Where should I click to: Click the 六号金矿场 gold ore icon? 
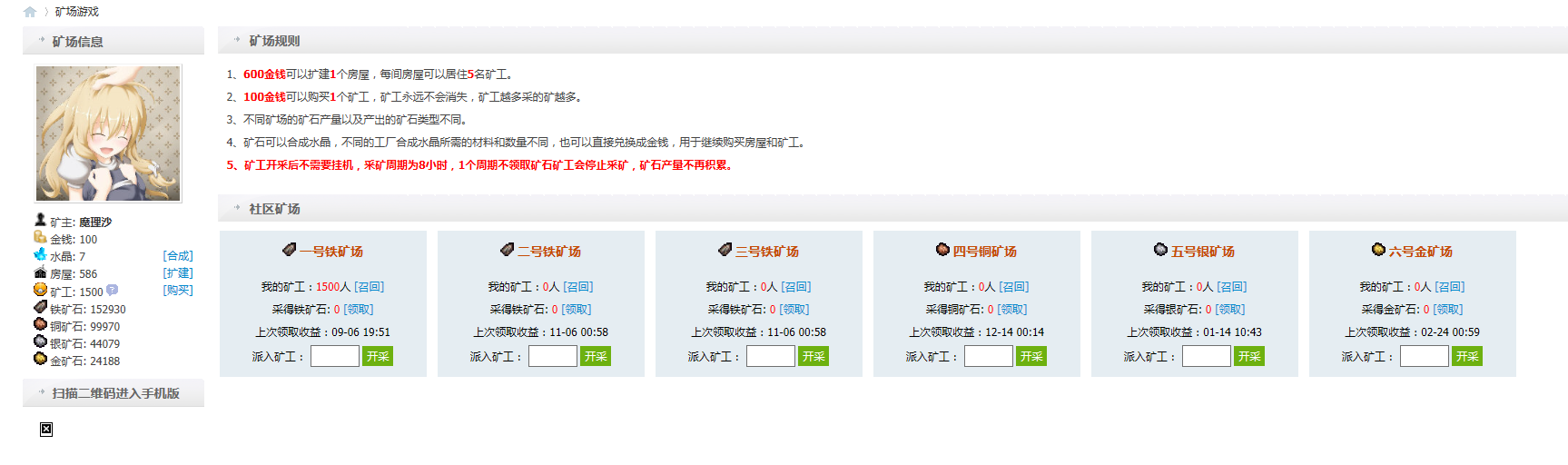pyautogui.click(x=1378, y=249)
